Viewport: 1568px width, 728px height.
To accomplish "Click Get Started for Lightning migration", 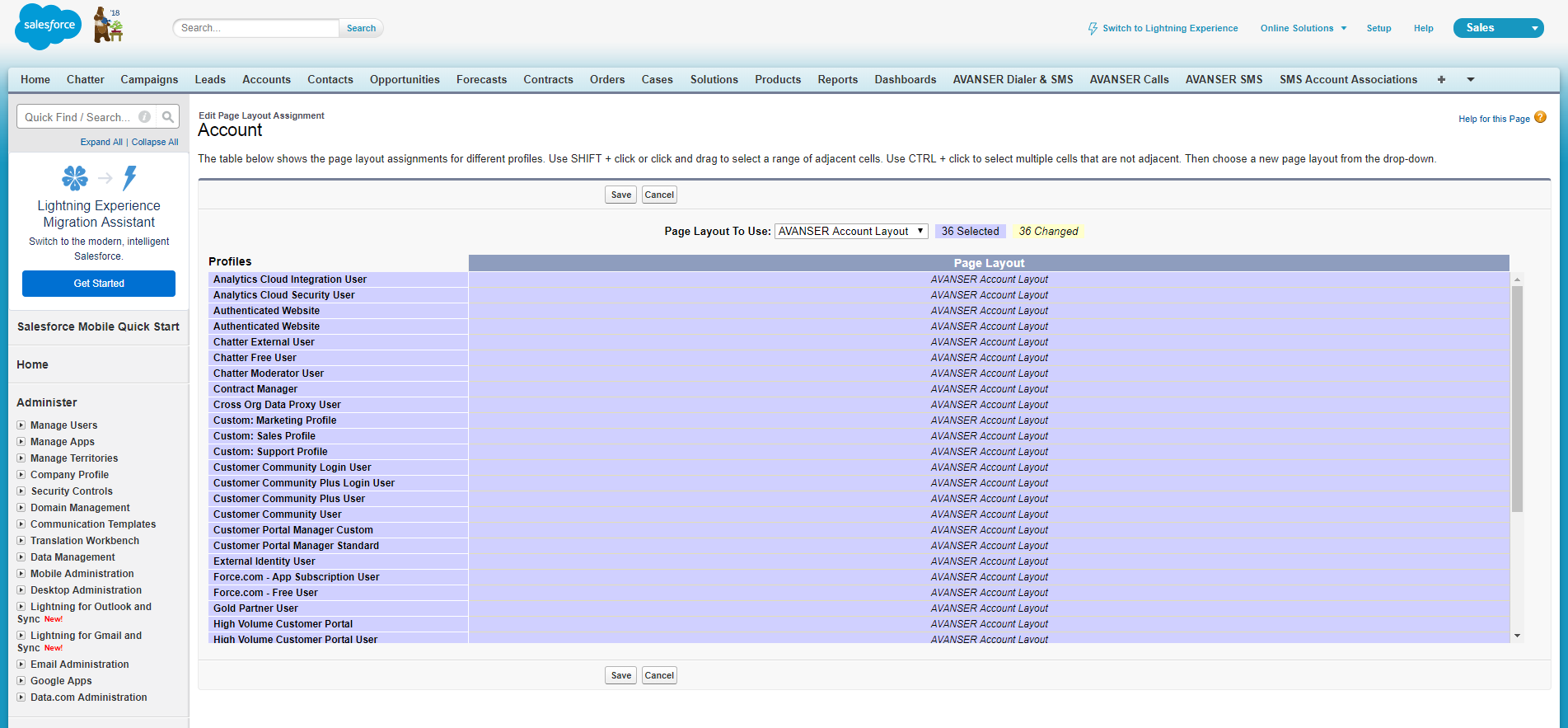I will click(x=99, y=284).
